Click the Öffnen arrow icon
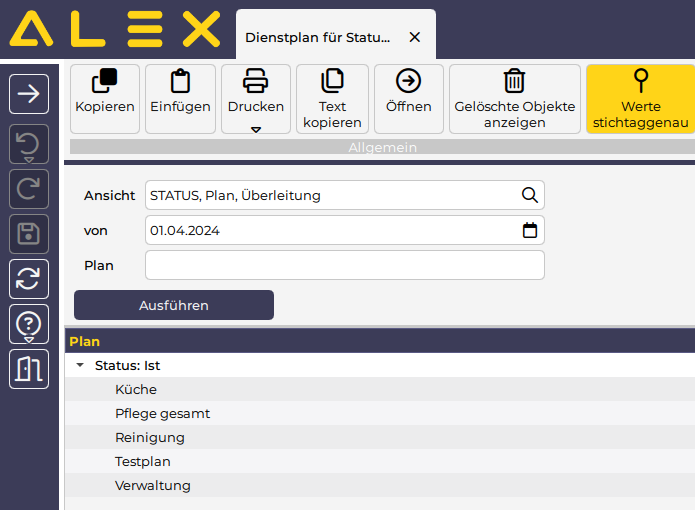695x510 pixels. click(408, 82)
